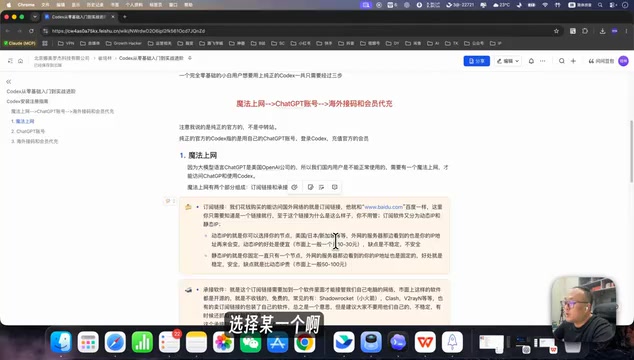Click the home icon in Feishu header
This screenshot has width=634, height=360.
coord(20,61)
